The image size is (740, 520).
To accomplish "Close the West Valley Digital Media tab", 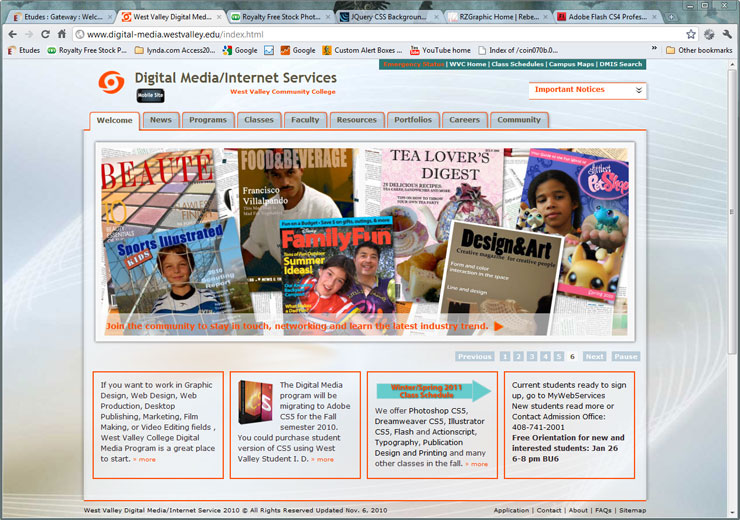I will pyautogui.click(x=219, y=17).
